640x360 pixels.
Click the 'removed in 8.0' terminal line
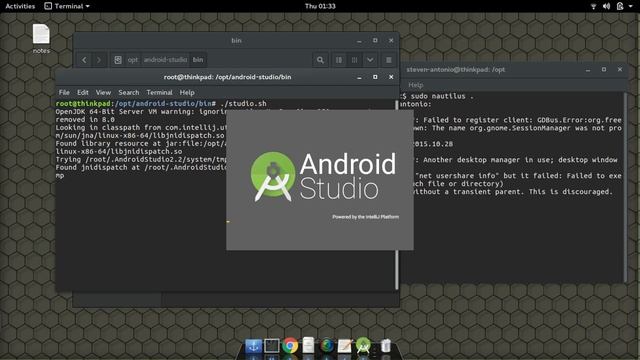tap(85, 120)
